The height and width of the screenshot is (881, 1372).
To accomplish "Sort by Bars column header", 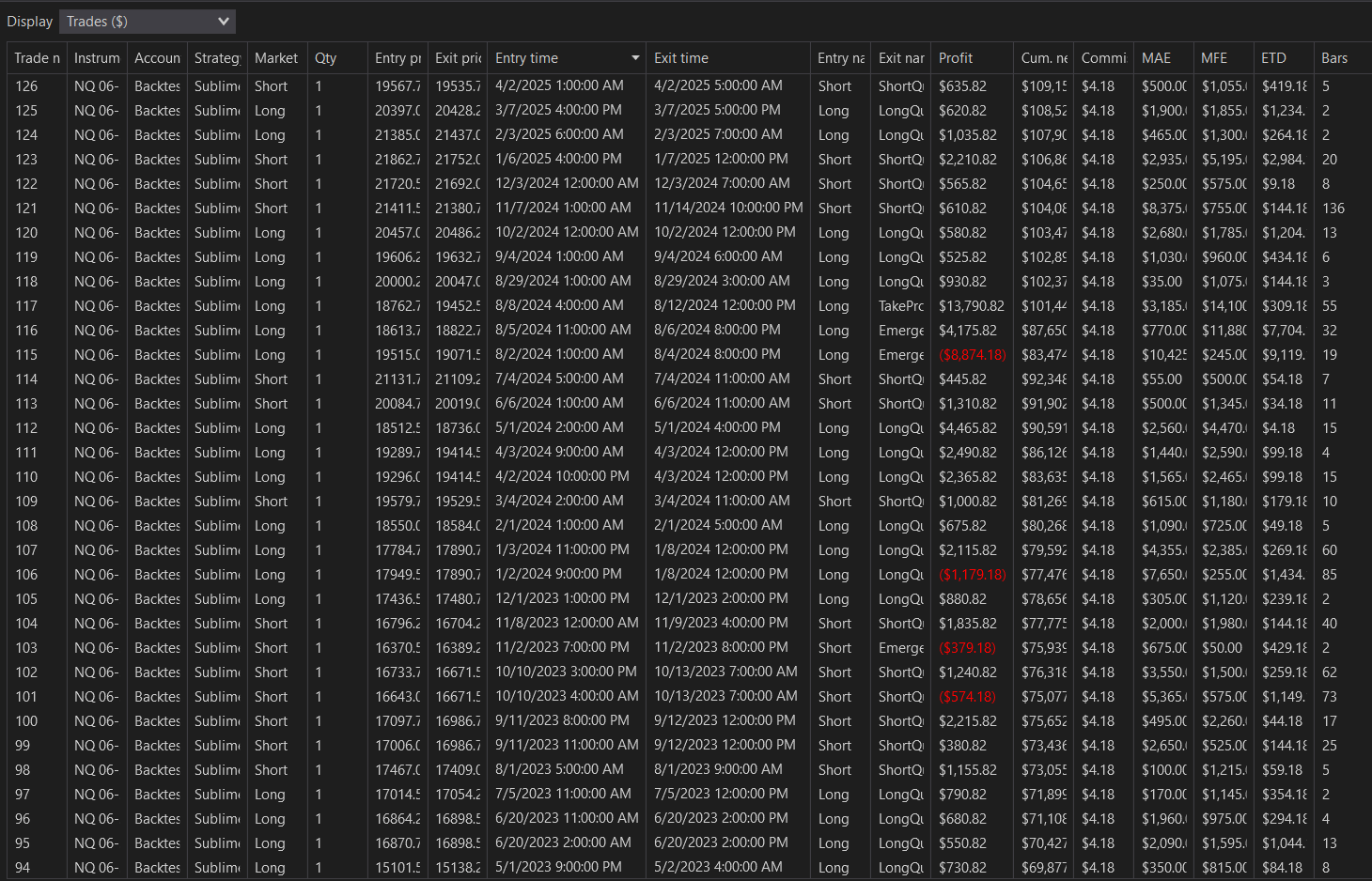I will coord(1343,58).
